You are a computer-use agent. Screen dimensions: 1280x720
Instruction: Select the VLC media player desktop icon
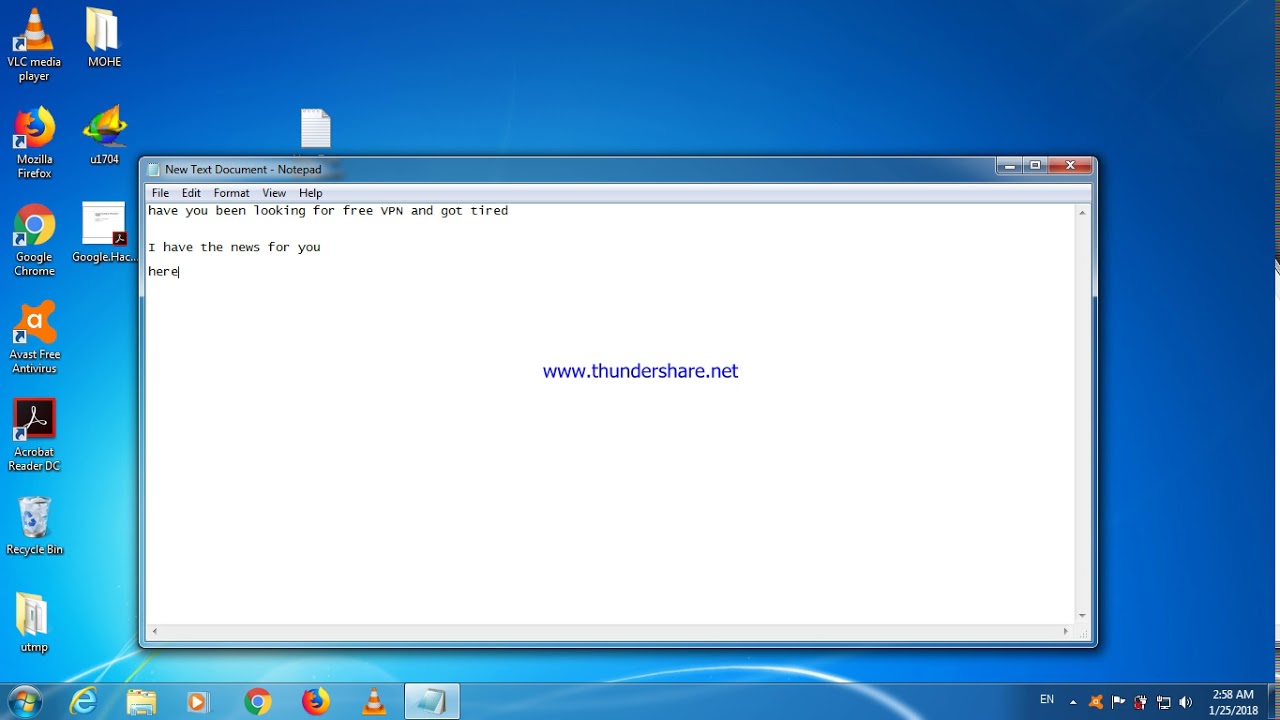[34, 46]
